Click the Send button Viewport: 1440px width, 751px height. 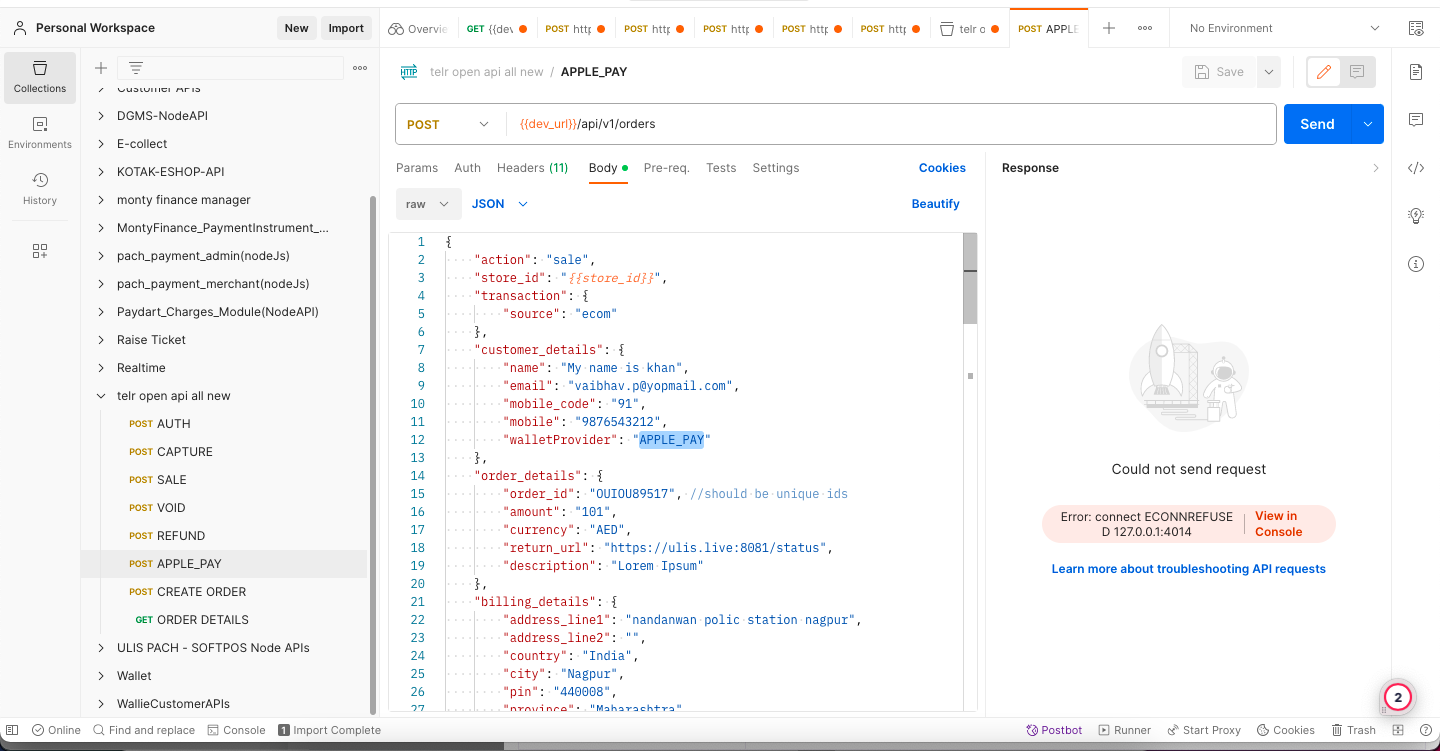1317,124
